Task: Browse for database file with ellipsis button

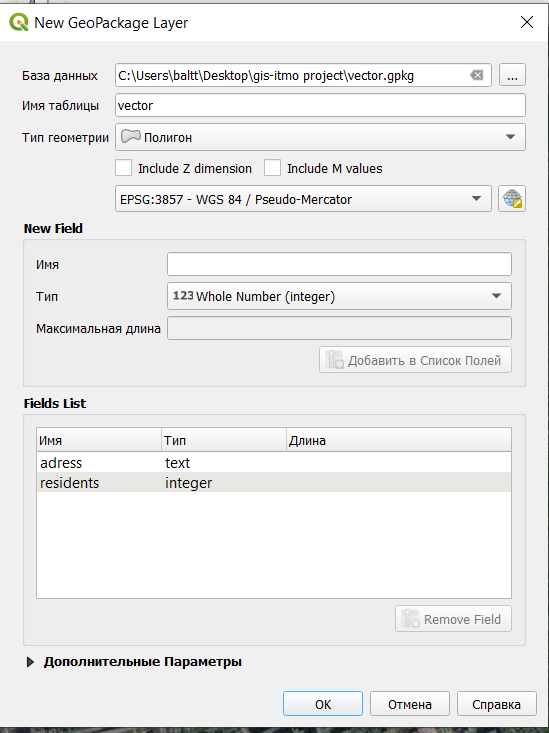Action: click(x=513, y=75)
